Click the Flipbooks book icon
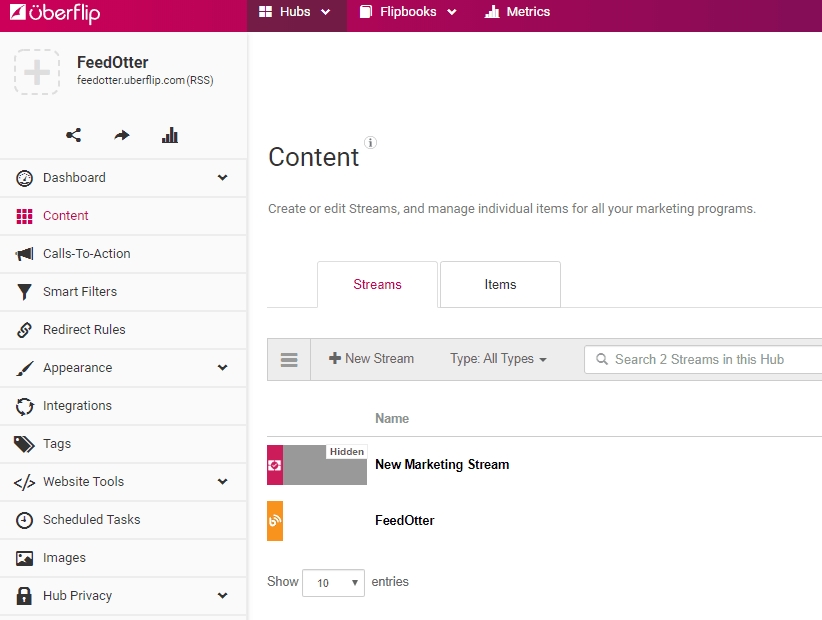Screen dimensions: 822x620 point(366,12)
